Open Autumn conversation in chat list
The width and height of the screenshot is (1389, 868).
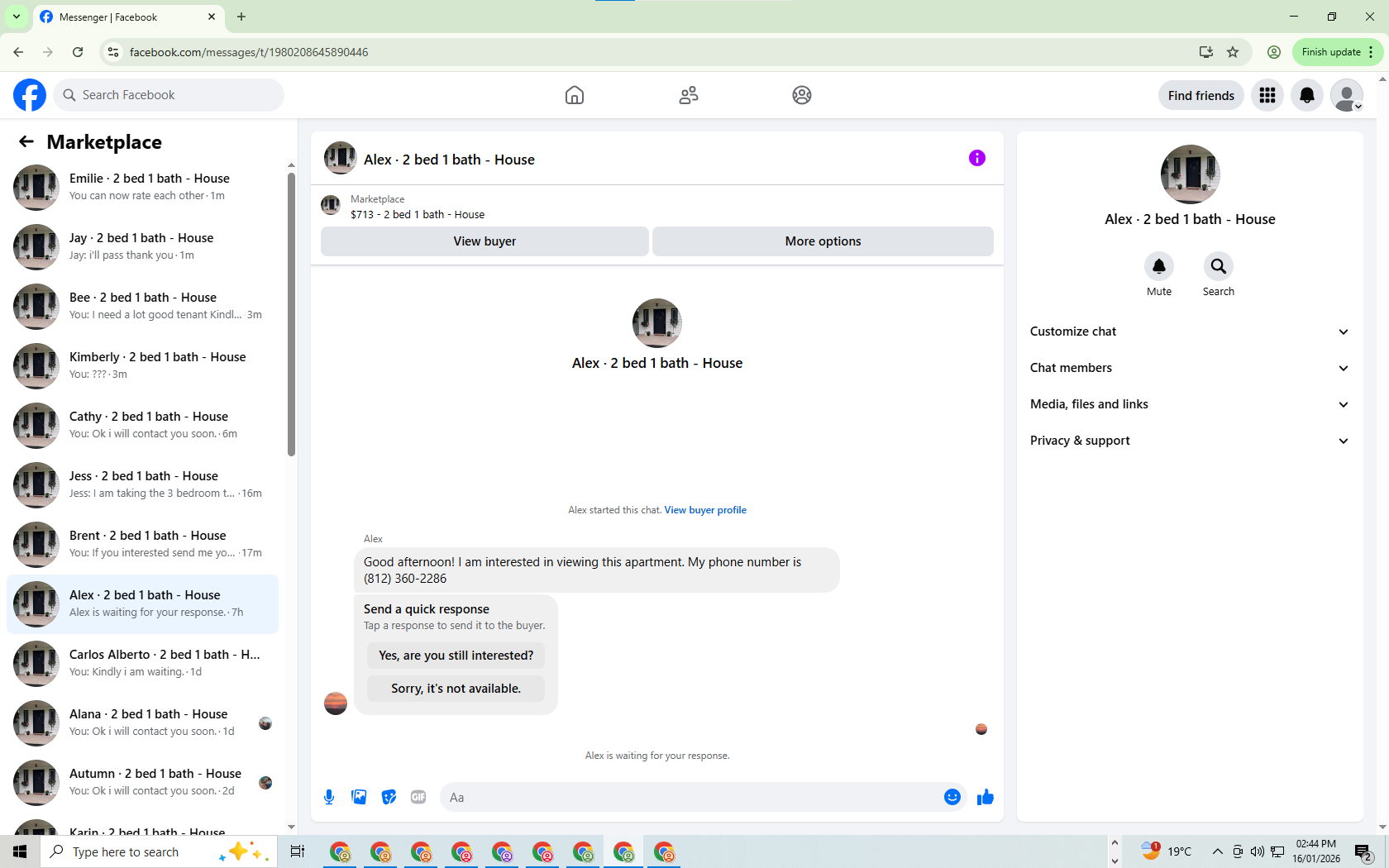[143, 783]
